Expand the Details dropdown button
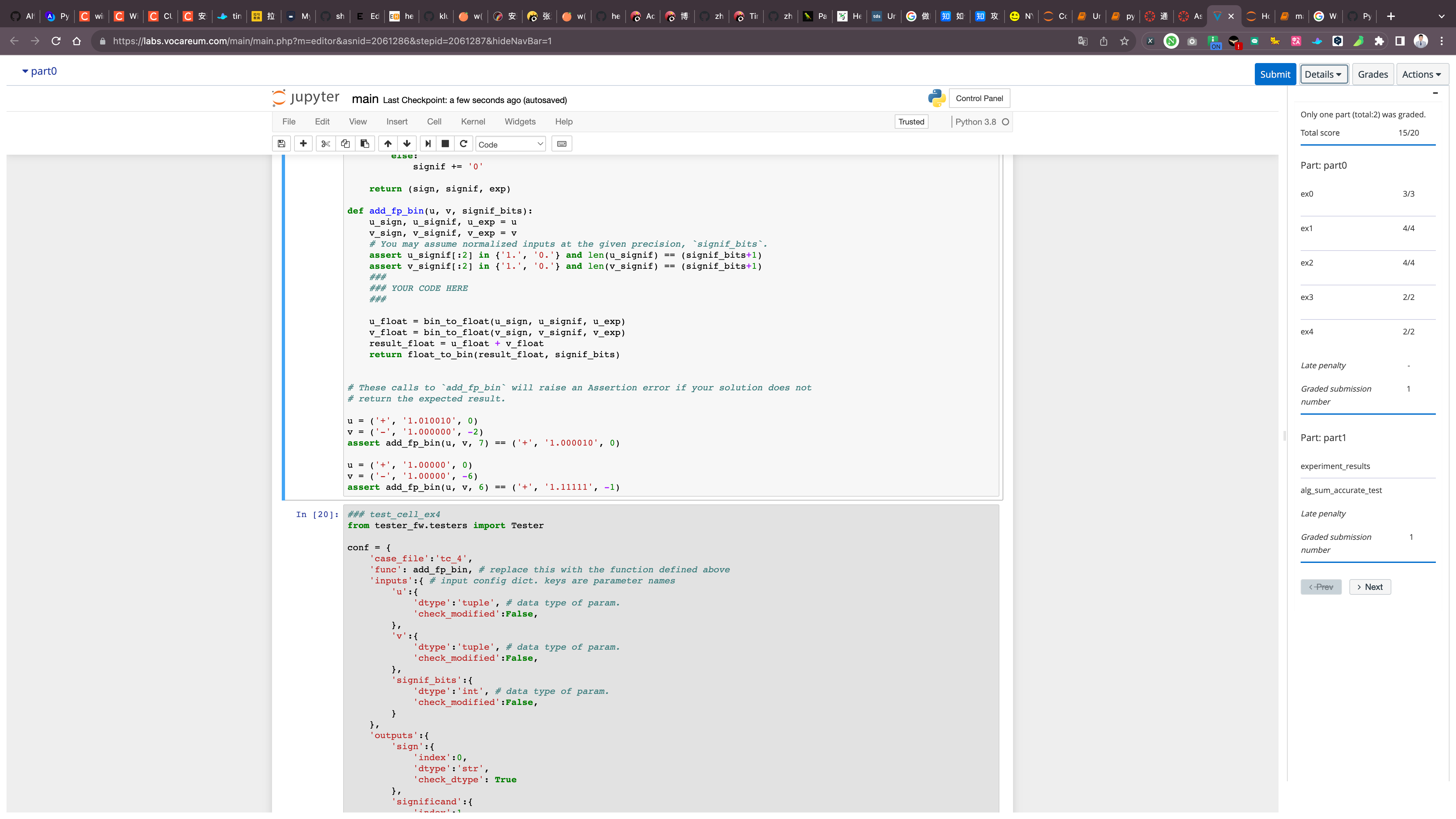 1324,74
